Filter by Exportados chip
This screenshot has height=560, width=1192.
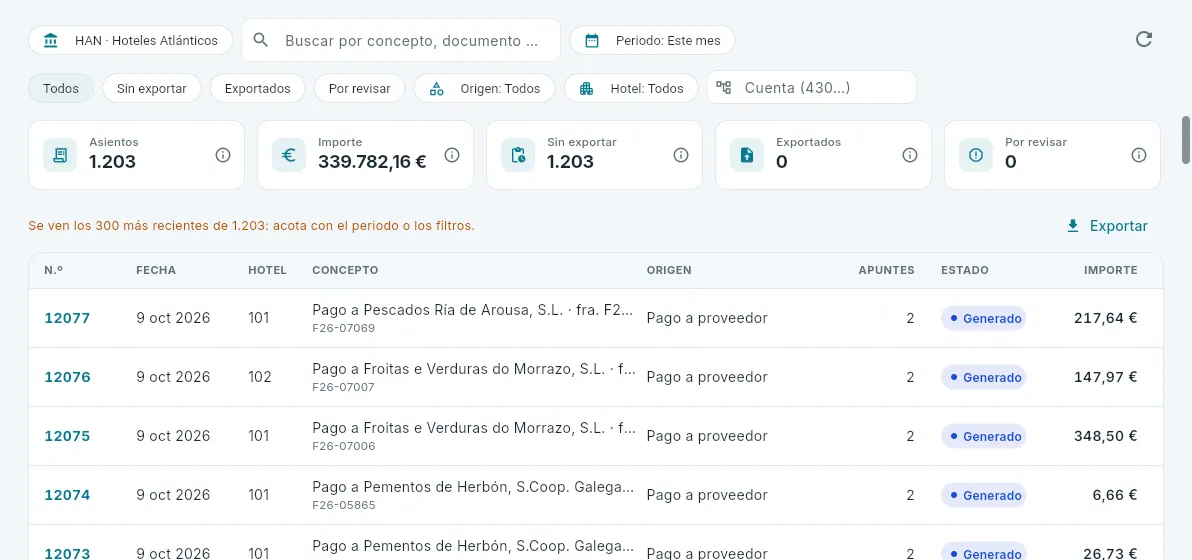coord(258,88)
